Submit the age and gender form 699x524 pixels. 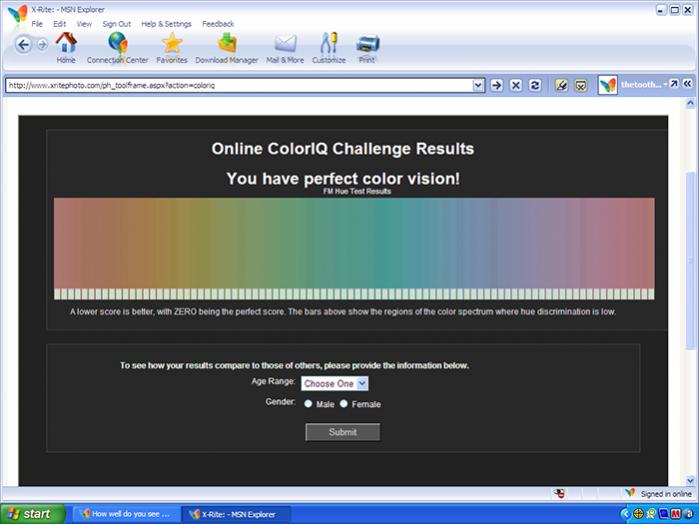(x=343, y=432)
